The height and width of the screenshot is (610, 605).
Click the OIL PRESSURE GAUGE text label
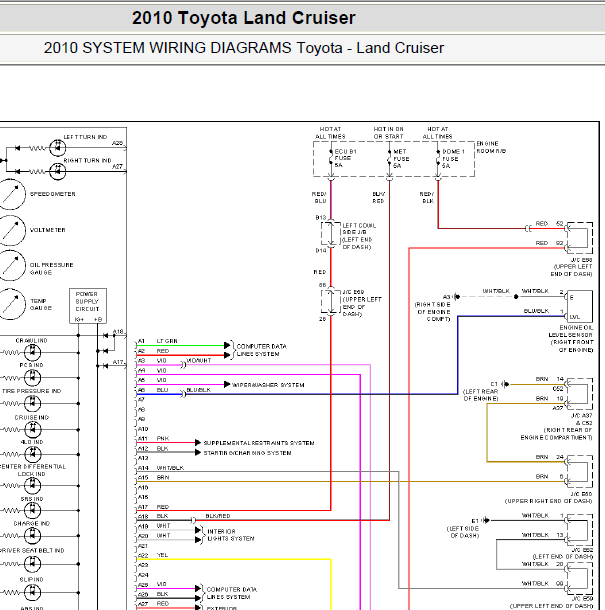(51, 269)
